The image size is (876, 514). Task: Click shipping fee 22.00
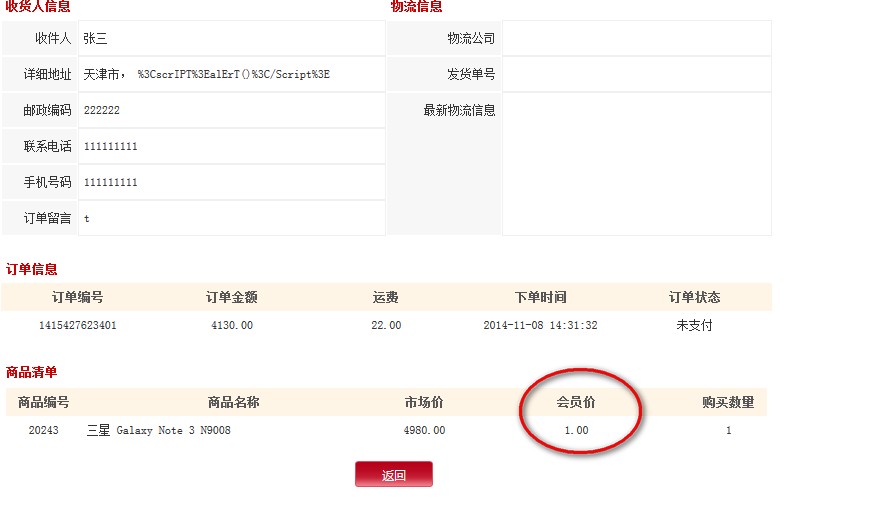pyautogui.click(x=386, y=325)
